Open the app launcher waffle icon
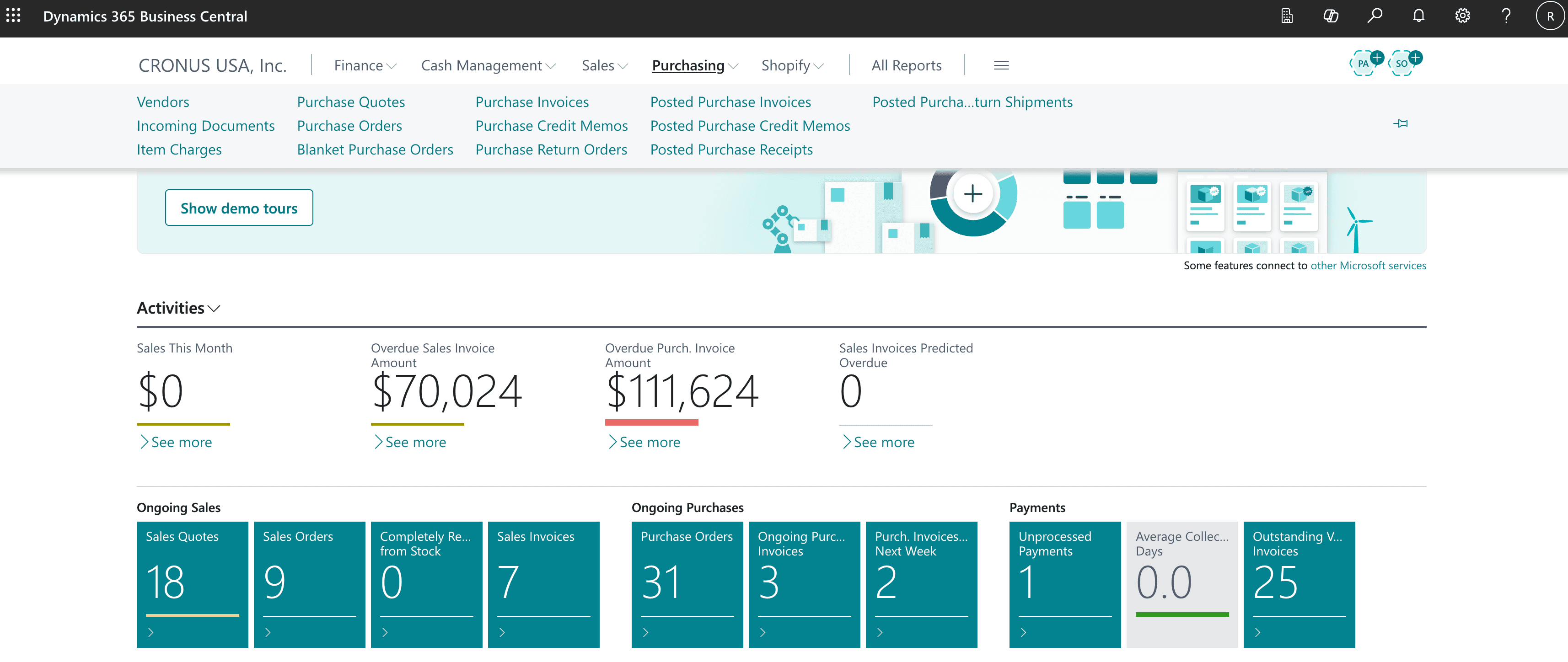1568x662 pixels. click(x=13, y=16)
